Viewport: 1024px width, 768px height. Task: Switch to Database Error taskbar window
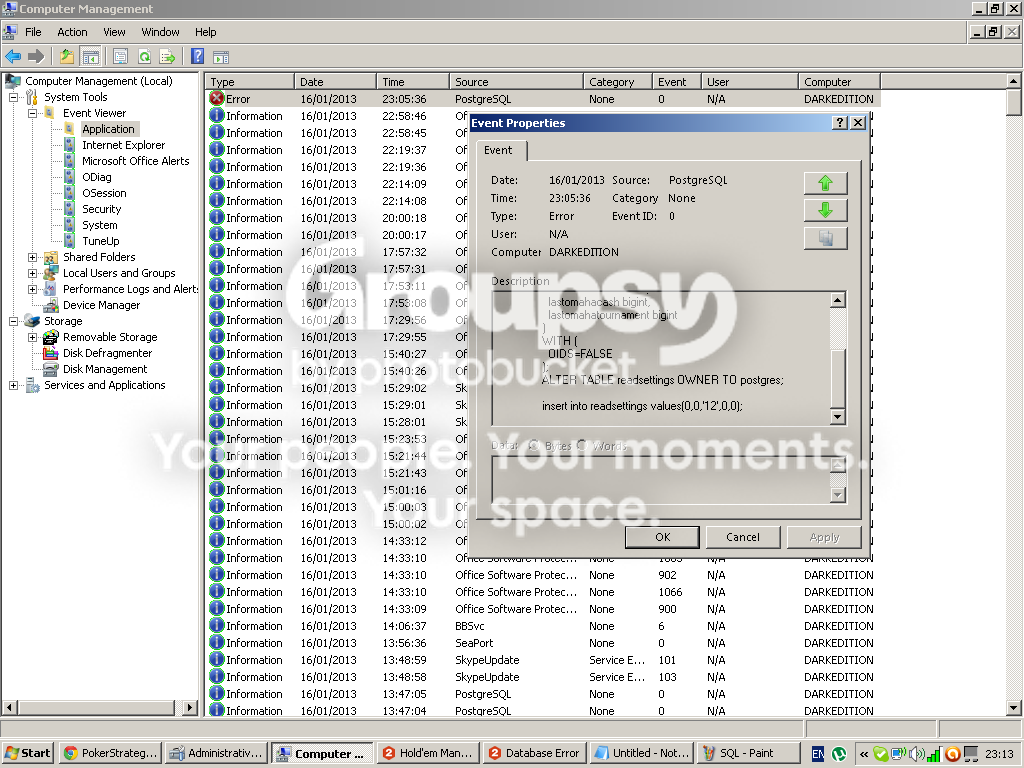click(x=535, y=753)
